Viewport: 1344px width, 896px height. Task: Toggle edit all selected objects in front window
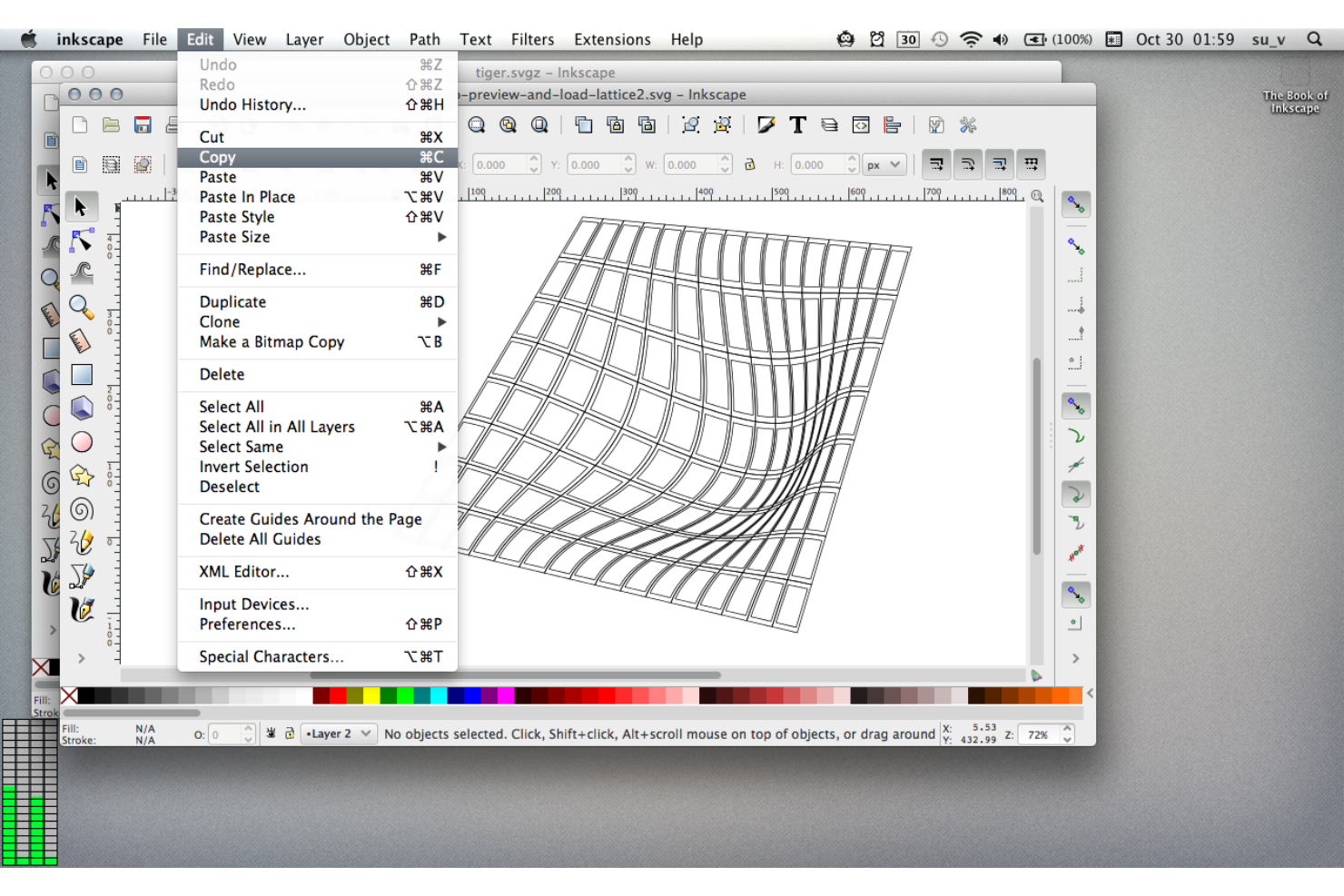coord(80,164)
